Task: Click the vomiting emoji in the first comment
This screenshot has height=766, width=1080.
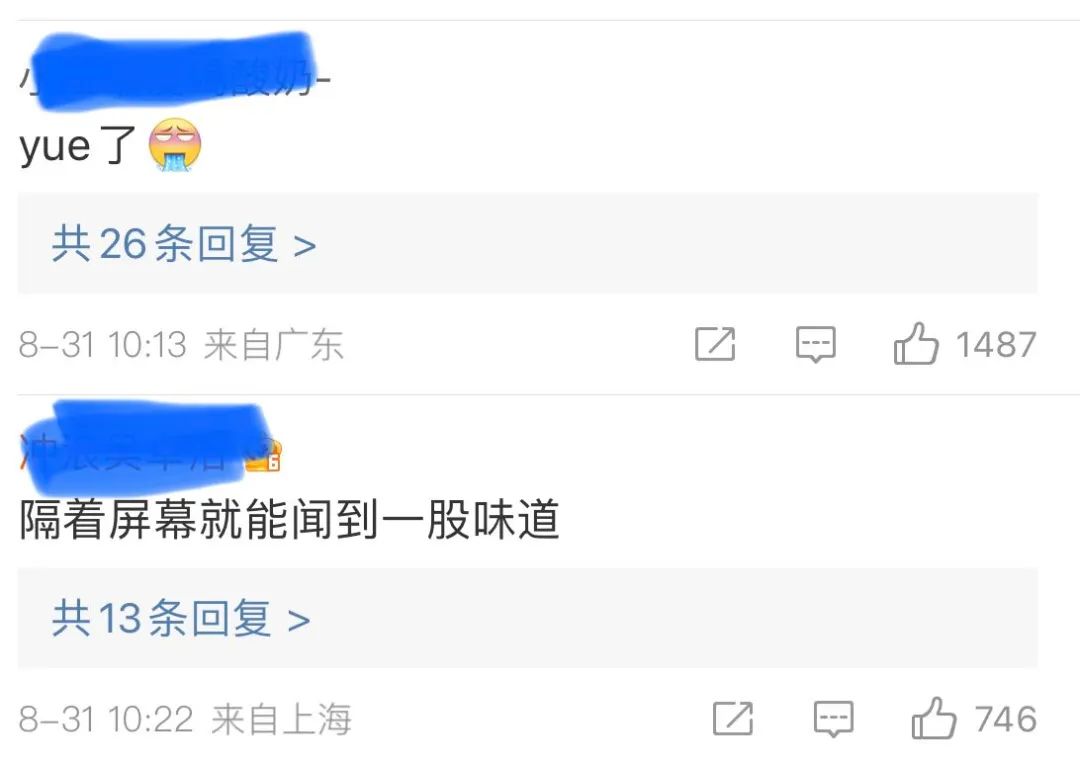Action: (x=175, y=145)
